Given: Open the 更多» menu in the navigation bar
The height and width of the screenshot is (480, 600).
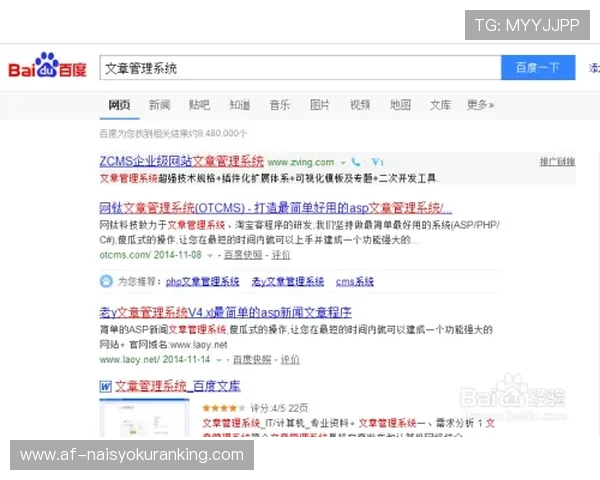Looking at the screenshot, I should pos(480,104).
